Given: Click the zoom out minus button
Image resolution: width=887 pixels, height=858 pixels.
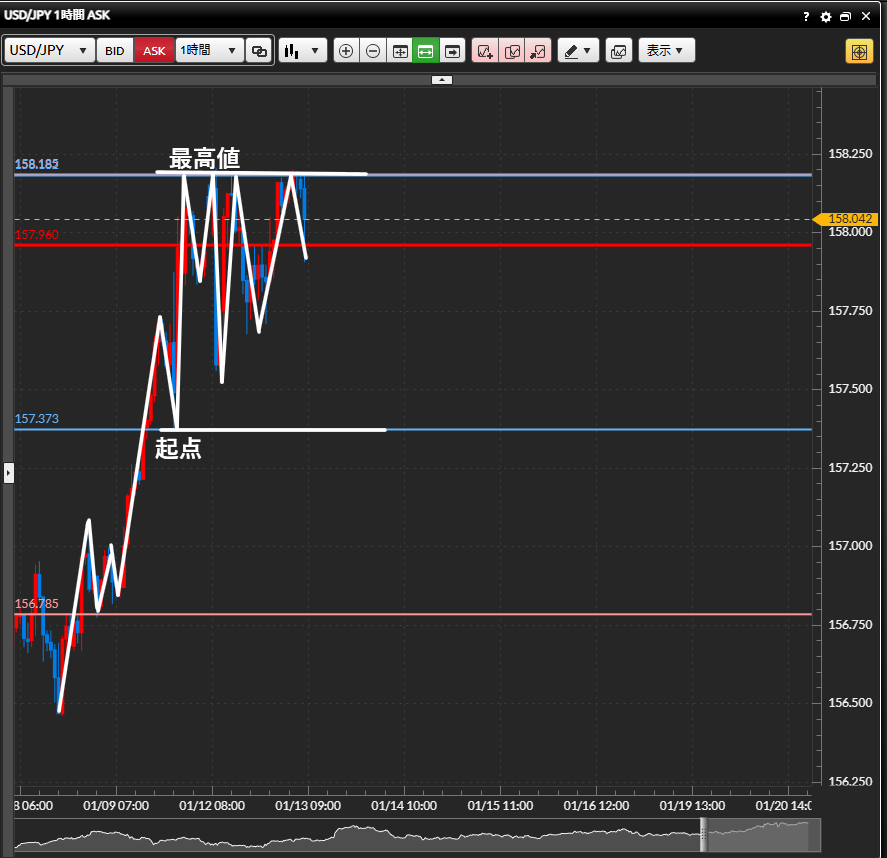Looking at the screenshot, I should click(x=373, y=51).
